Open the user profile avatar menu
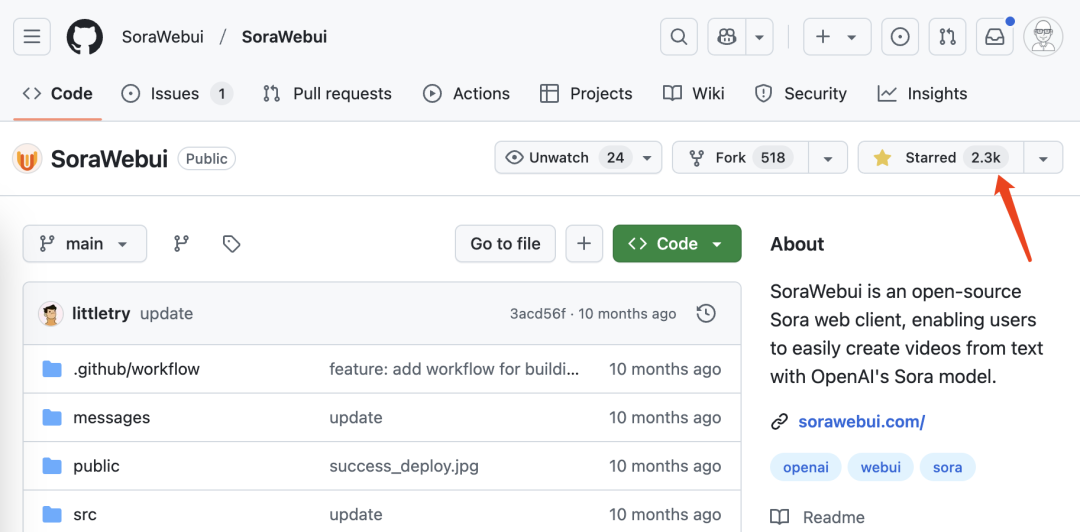 pyautogui.click(x=1043, y=37)
